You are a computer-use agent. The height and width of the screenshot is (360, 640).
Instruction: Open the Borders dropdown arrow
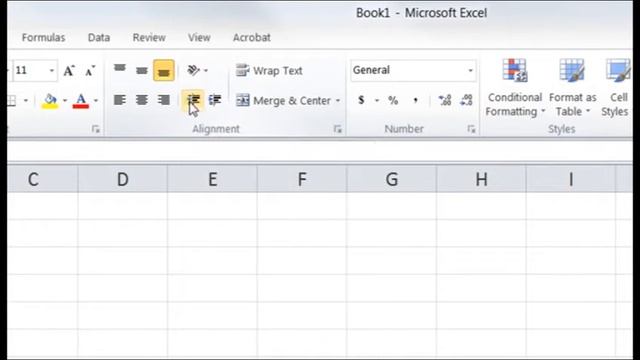(26, 101)
